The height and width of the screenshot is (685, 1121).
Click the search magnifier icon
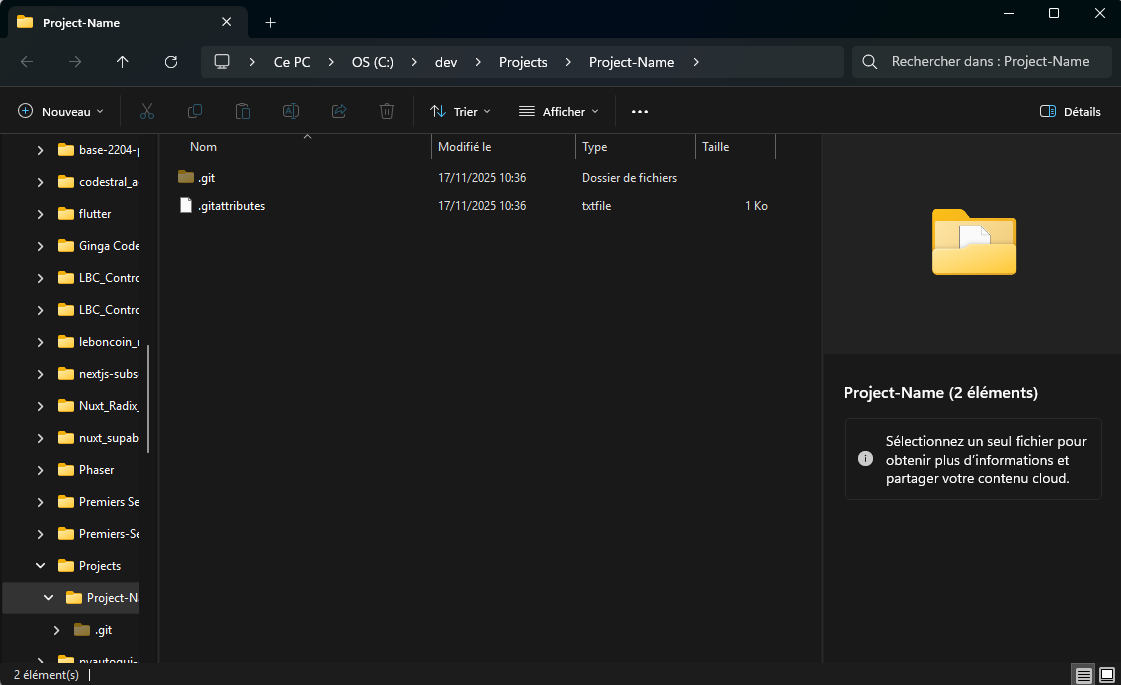point(869,62)
